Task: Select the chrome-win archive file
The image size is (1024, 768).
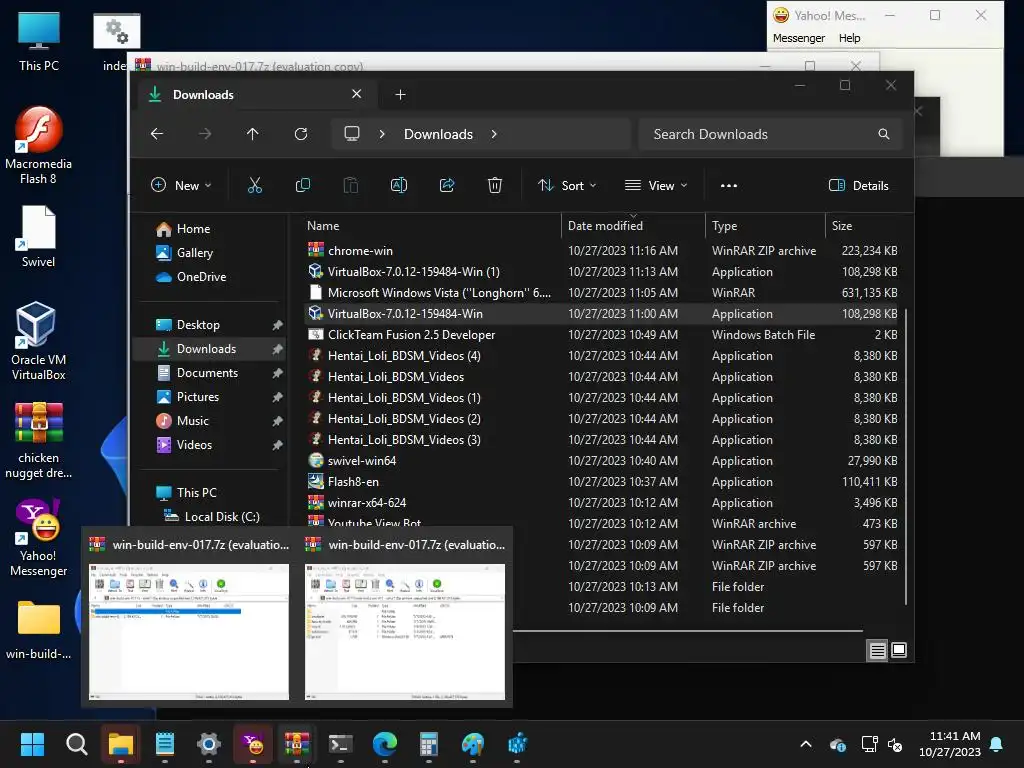Action: coord(360,251)
